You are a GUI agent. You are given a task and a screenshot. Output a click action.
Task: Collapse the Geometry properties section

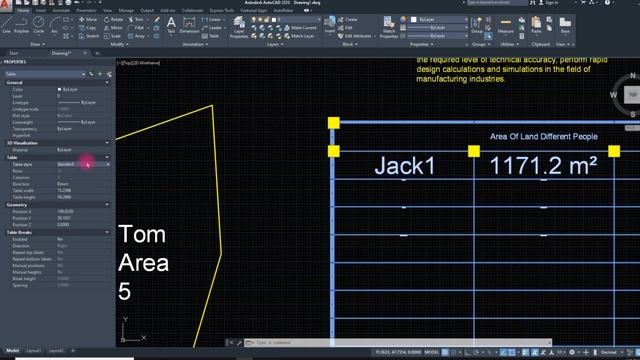[x=107, y=204]
